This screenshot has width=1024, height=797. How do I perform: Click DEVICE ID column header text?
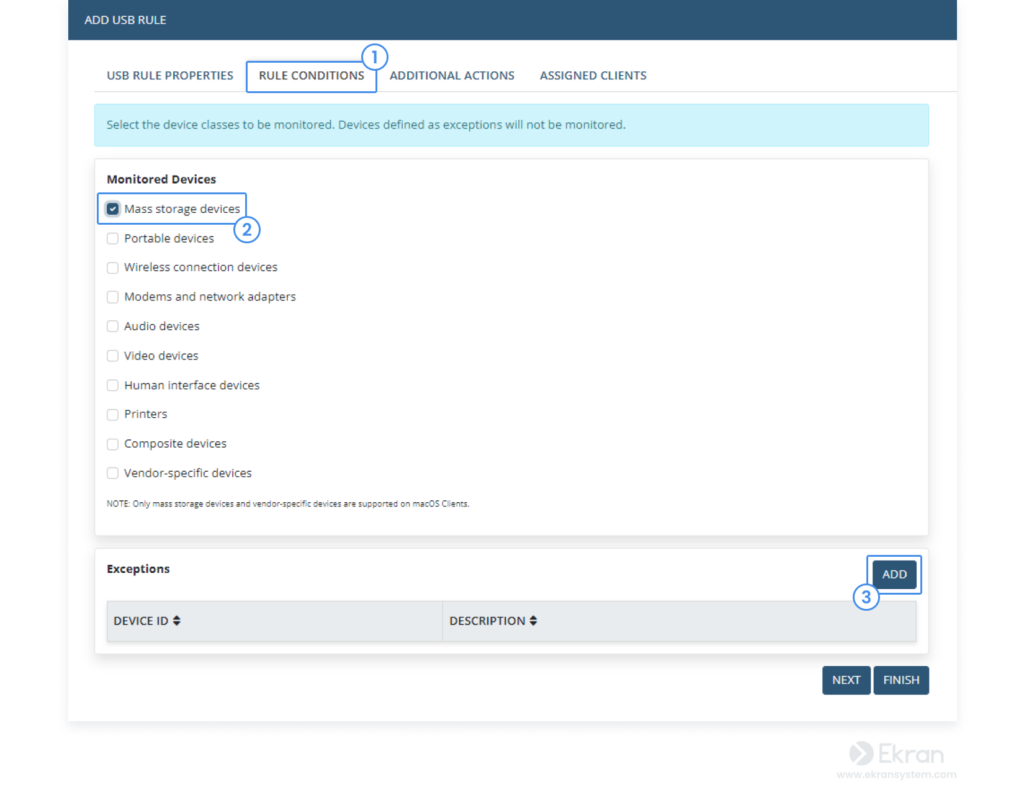point(141,621)
